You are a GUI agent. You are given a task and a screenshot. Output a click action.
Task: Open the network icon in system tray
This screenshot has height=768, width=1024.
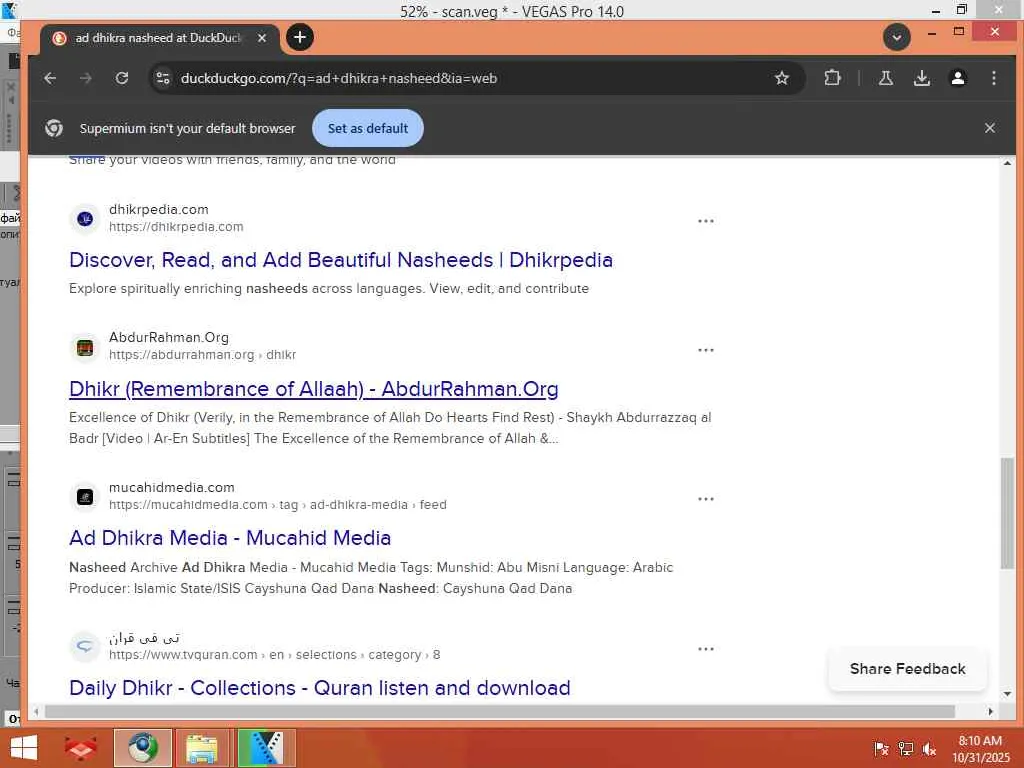pos(906,749)
